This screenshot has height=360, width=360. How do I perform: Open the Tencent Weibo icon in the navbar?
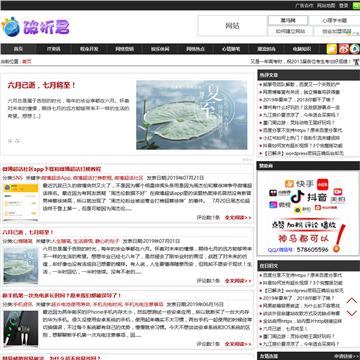tap(355, 49)
